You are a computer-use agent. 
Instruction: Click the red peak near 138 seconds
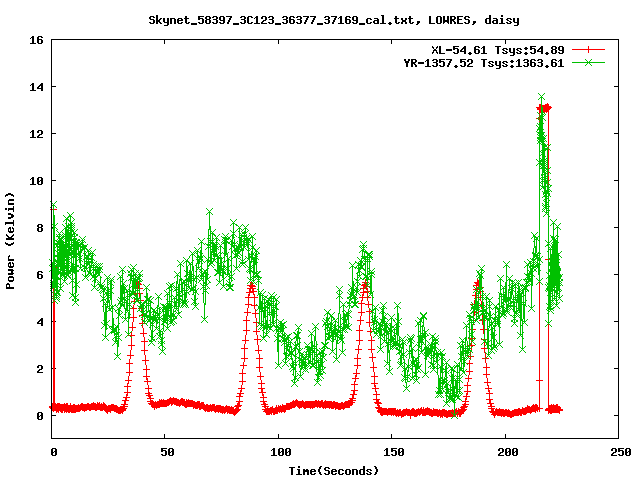pyautogui.click(x=364, y=286)
